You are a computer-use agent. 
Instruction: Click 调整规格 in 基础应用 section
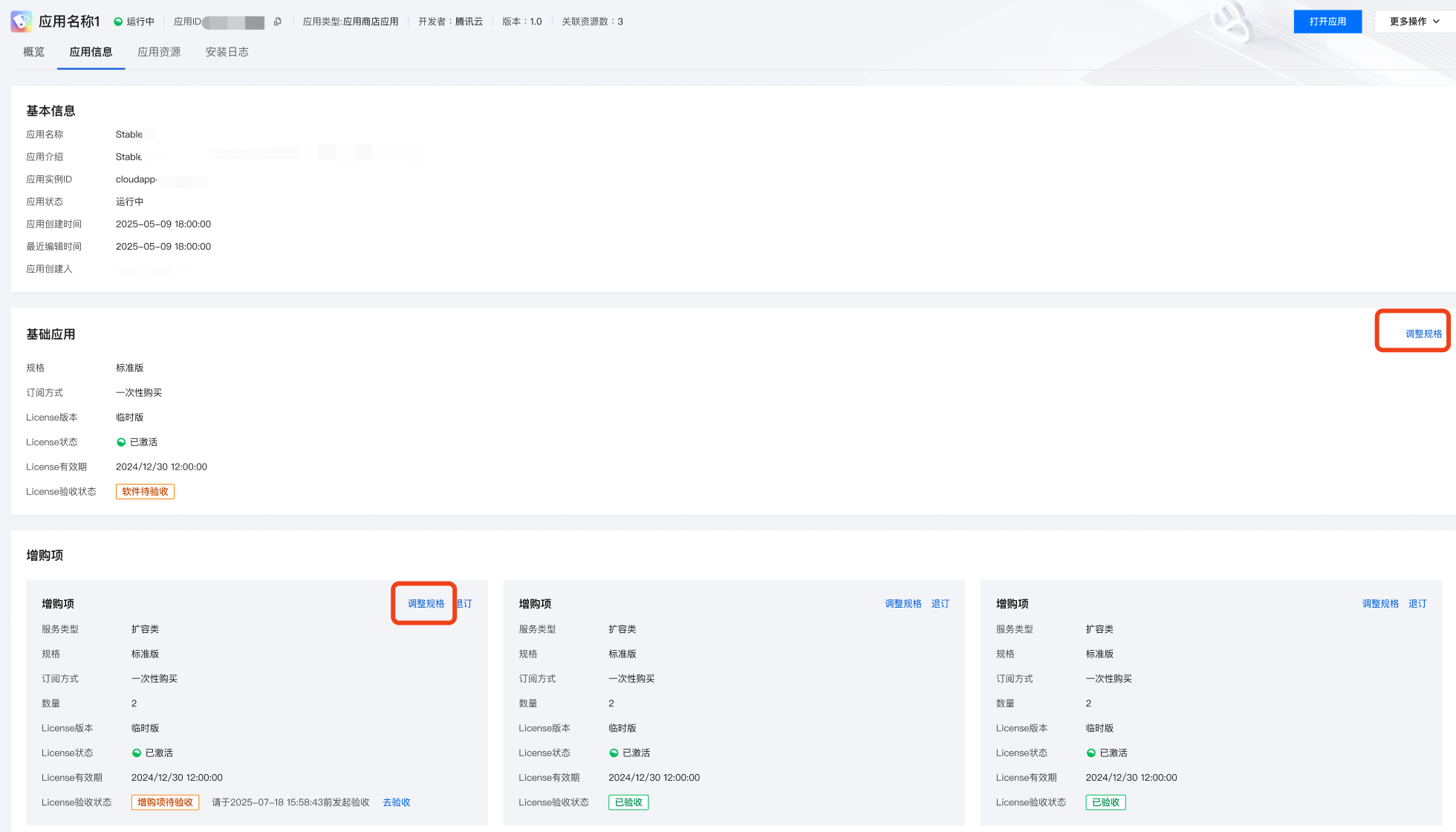tap(1423, 334)
